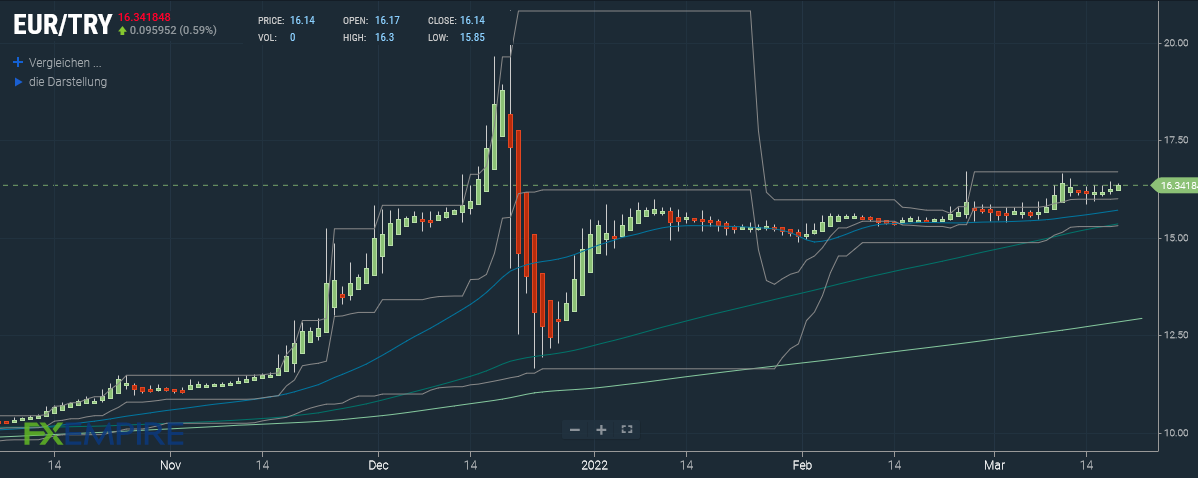
Task: Click the plus icon beside Vergleichen
Action: point(18,63)
